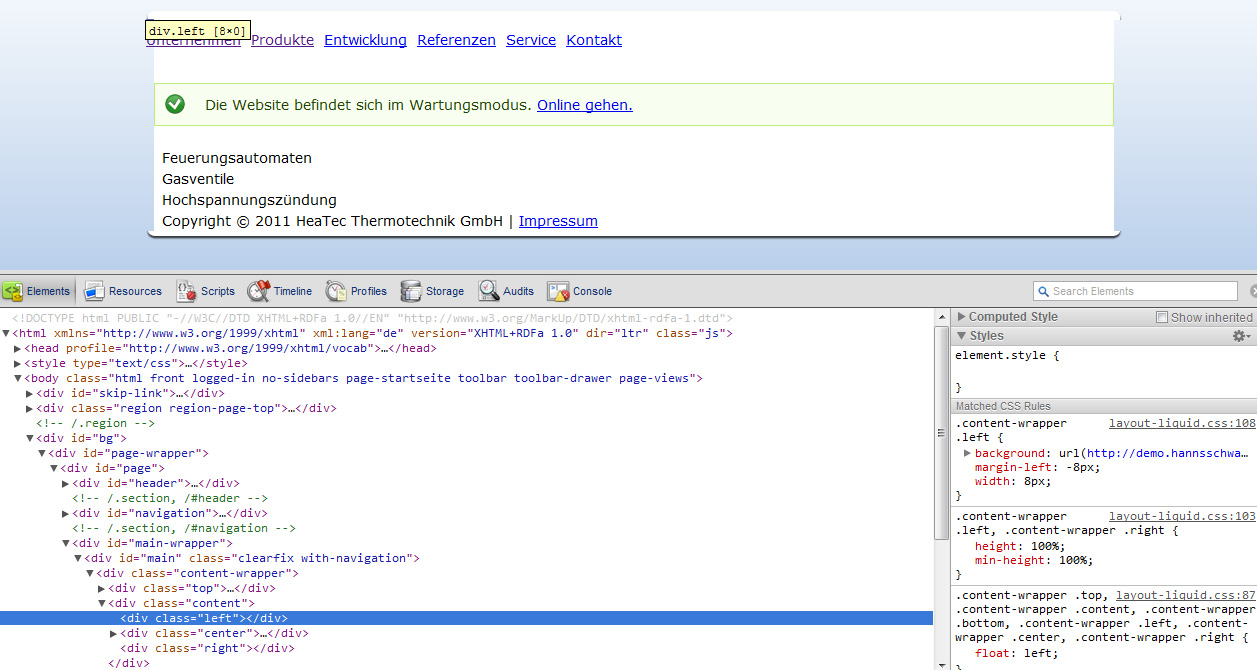This screenshot has width=1257, height=670.
Task: Collapse the html root node
Action: point(6,333)
